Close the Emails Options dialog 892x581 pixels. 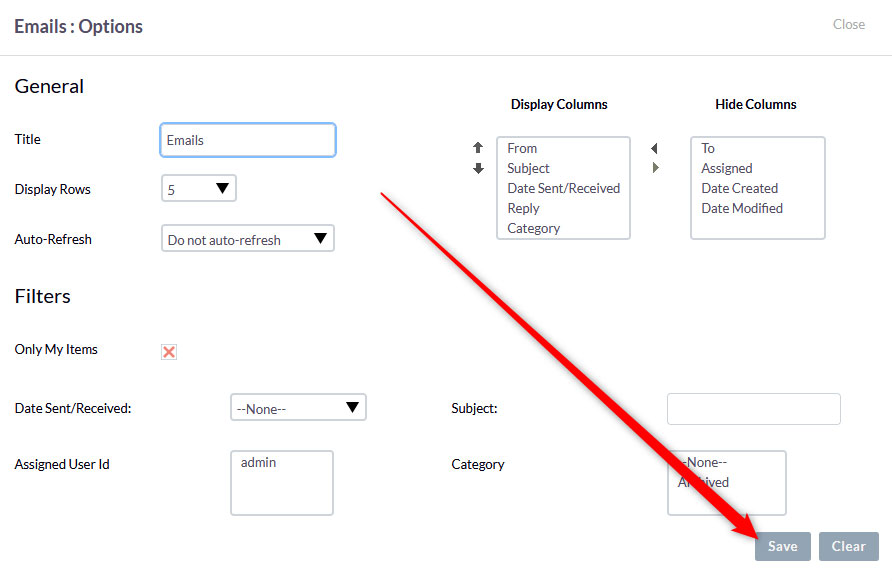pos(848,24)
